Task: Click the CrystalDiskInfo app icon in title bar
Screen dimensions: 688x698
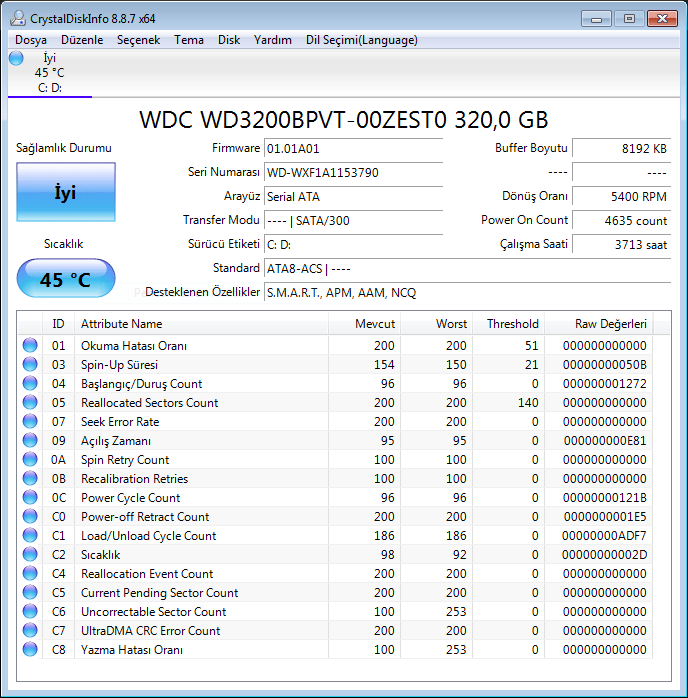Action: (x=18, y=18)
